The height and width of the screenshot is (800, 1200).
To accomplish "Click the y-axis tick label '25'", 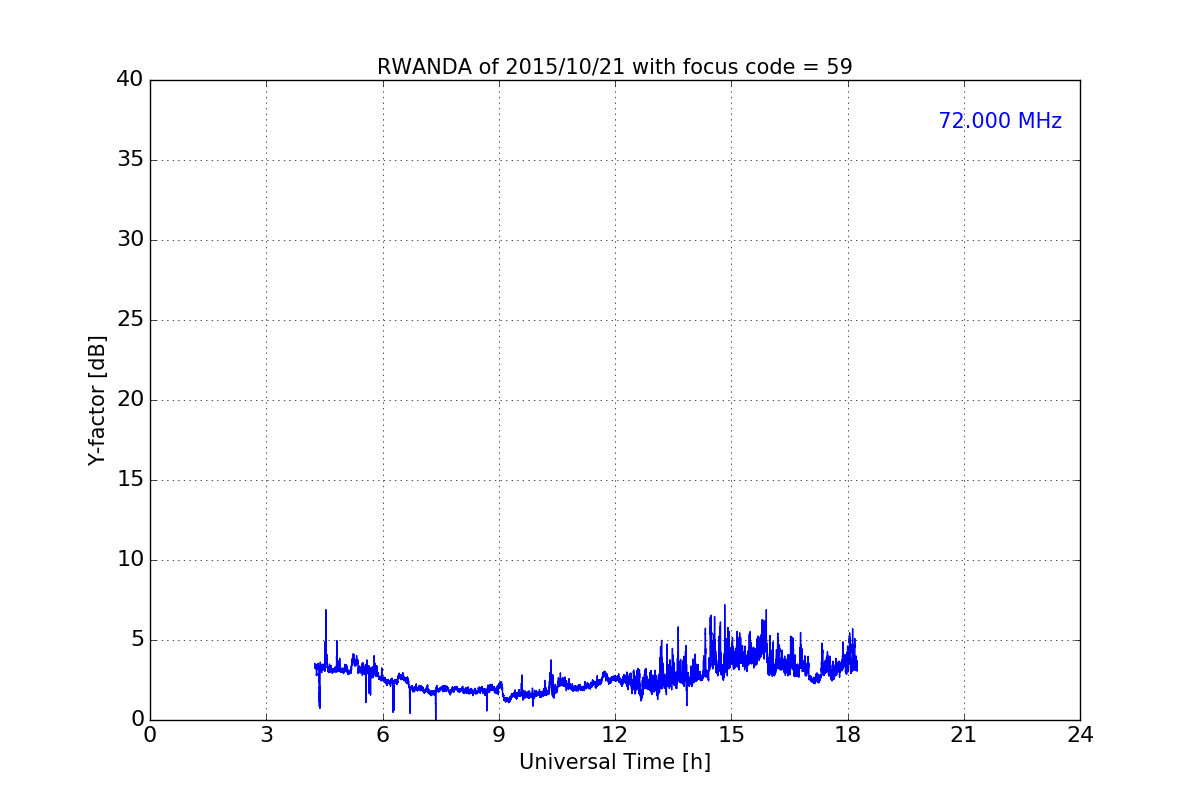I will point(130,320).
